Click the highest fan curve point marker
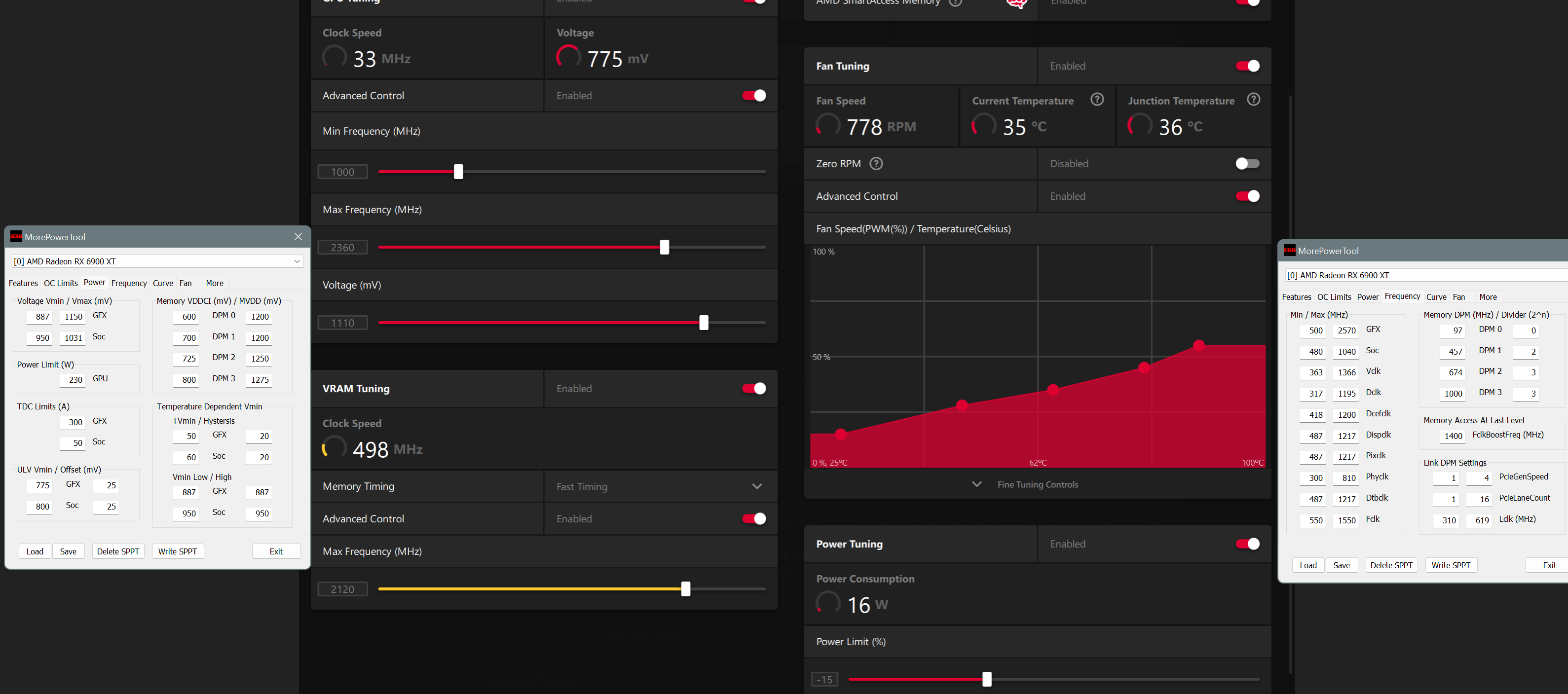 [x=1198, y=345]
